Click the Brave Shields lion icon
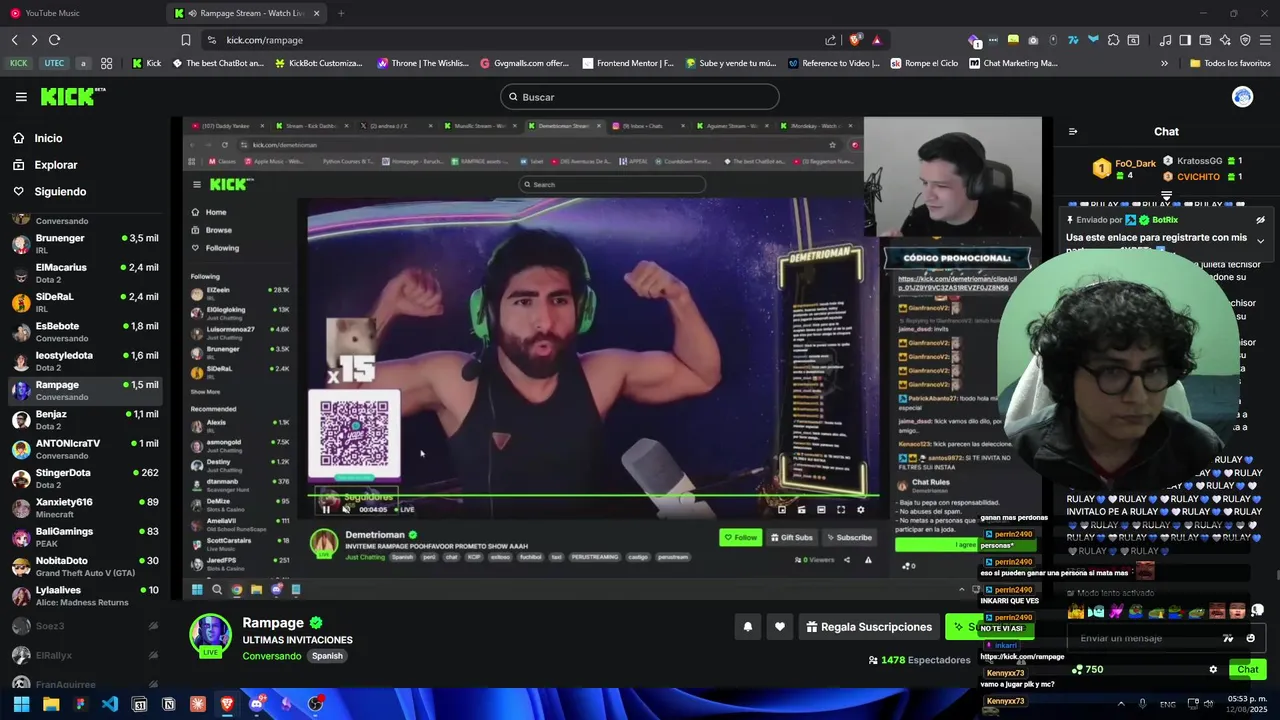The width and height of the screenshot is (1280, 720). [855, 40]
